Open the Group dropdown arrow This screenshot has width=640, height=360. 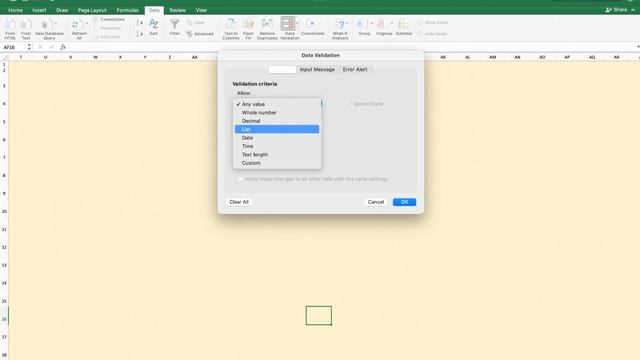(x=372, y=23)
